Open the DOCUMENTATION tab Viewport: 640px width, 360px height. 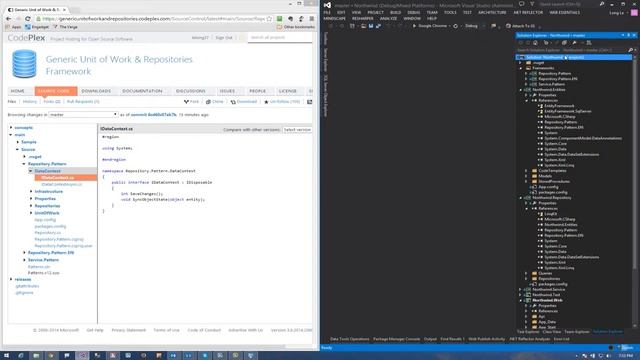(x=142, y=91)
